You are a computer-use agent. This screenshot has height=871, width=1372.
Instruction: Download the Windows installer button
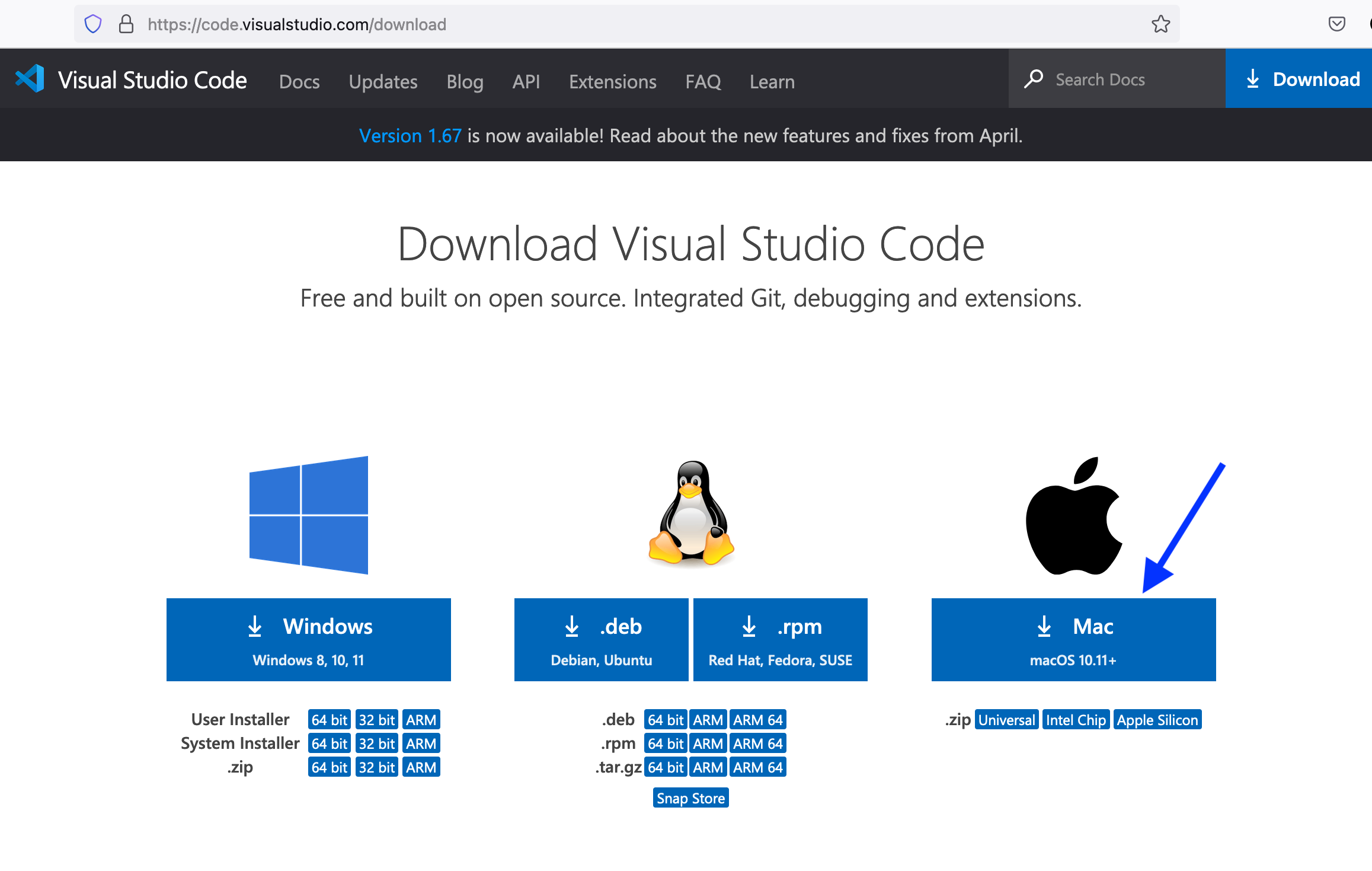point(308,640)
